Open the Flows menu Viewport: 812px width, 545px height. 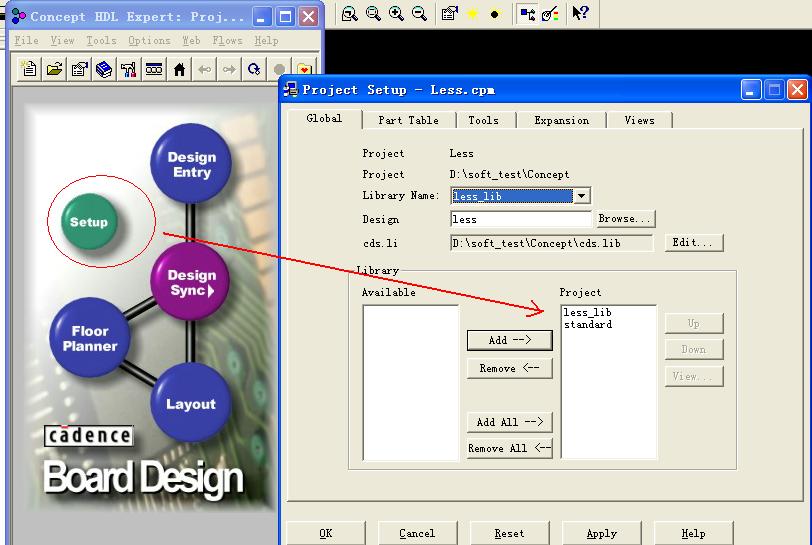tap(227, 40)
